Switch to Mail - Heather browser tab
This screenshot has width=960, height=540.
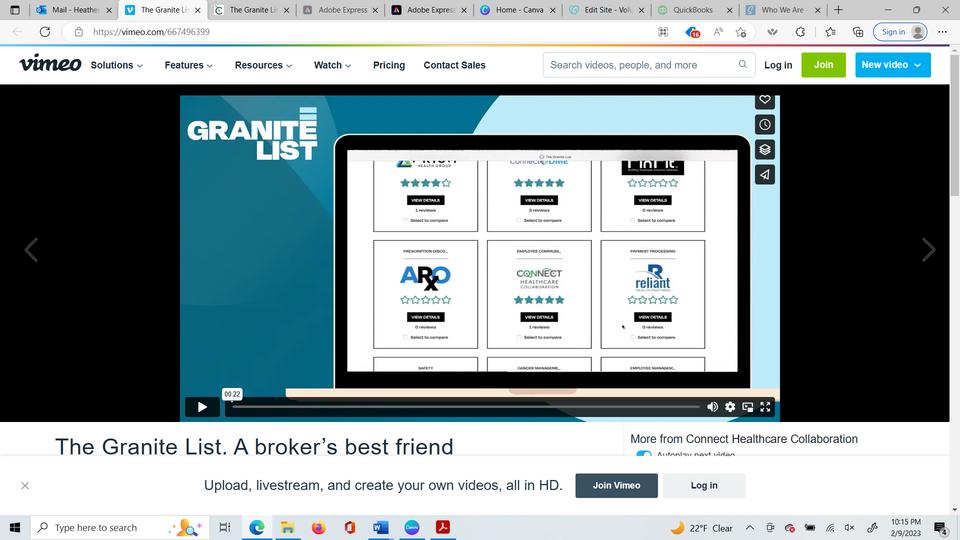coord(75,10)
